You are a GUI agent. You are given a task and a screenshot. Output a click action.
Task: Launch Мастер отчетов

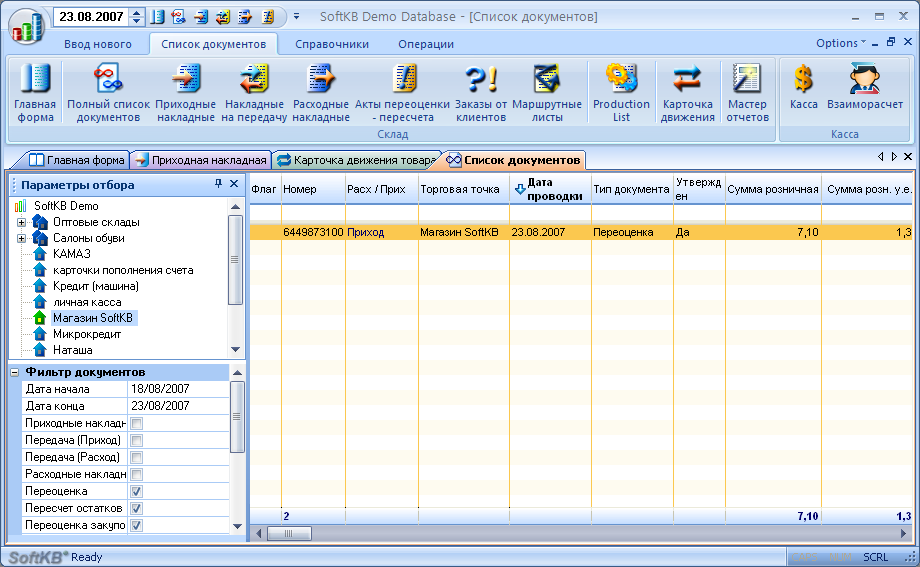747,92
